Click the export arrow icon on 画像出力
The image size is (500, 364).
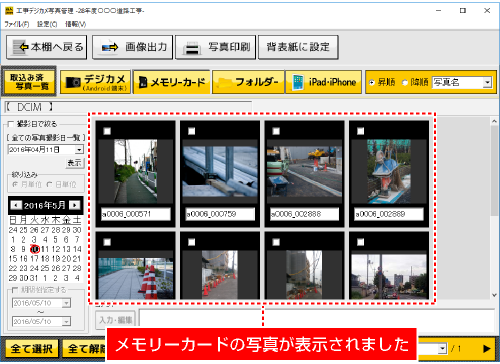coord(110,48)
